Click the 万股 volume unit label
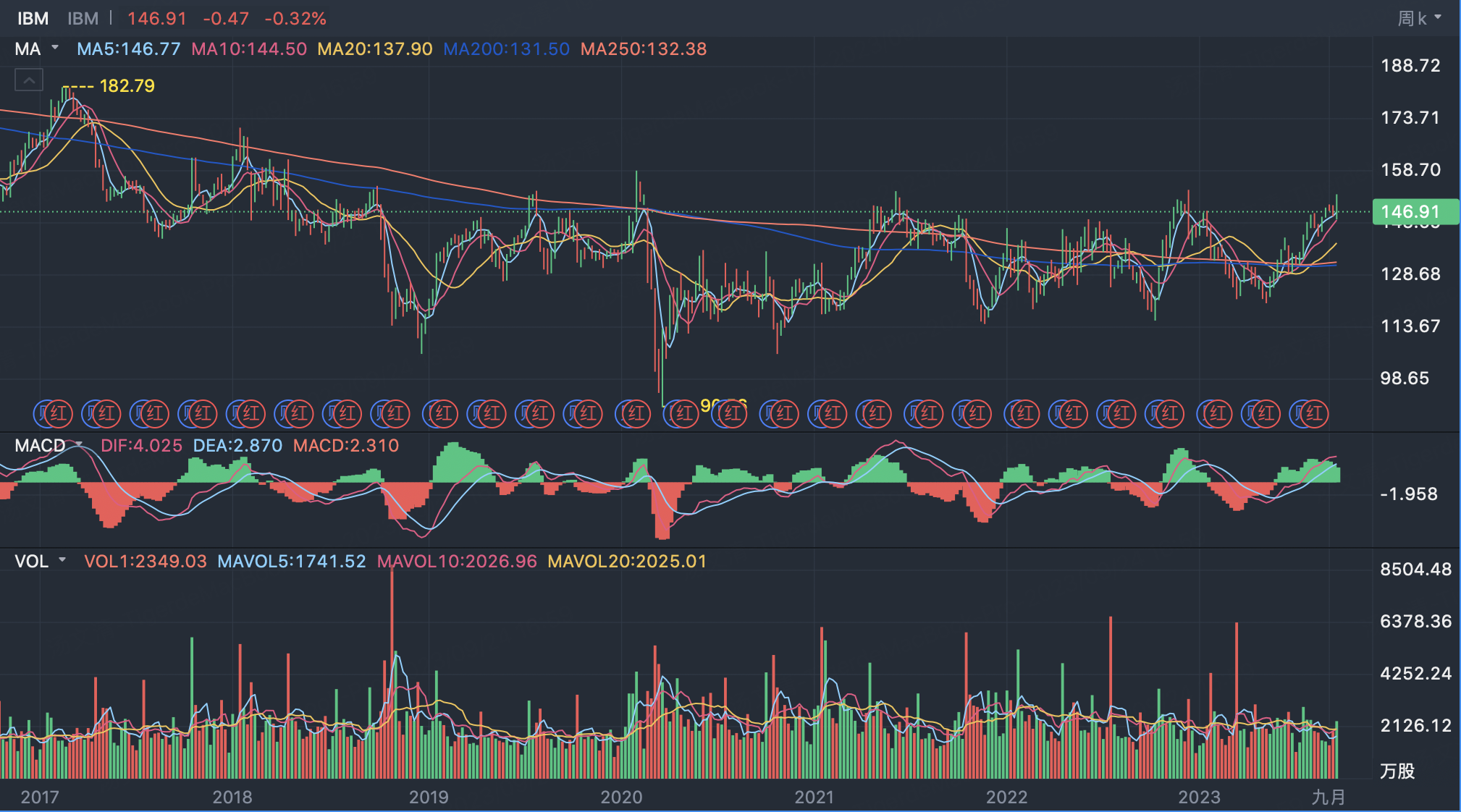 [1397, 771]
